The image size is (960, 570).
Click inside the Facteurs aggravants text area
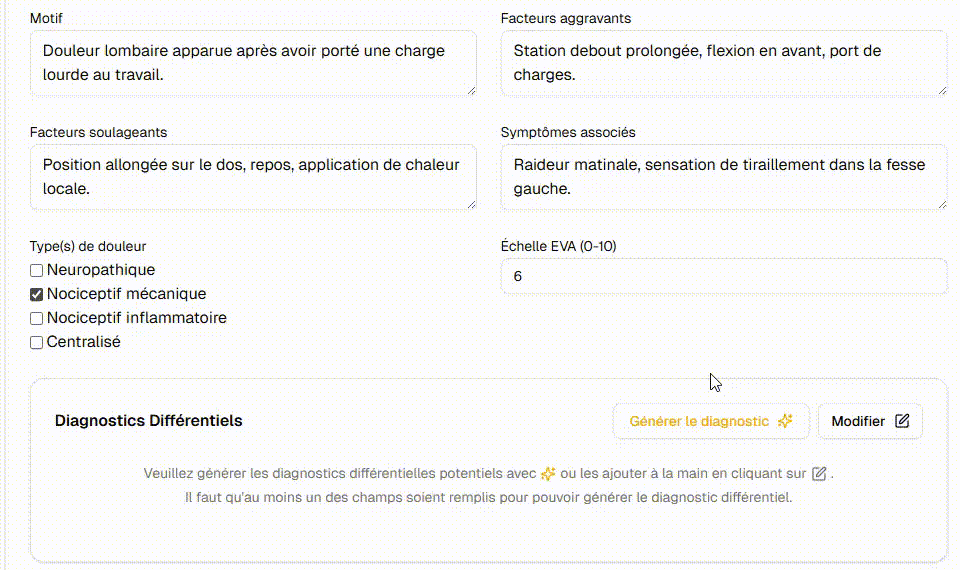723,63
